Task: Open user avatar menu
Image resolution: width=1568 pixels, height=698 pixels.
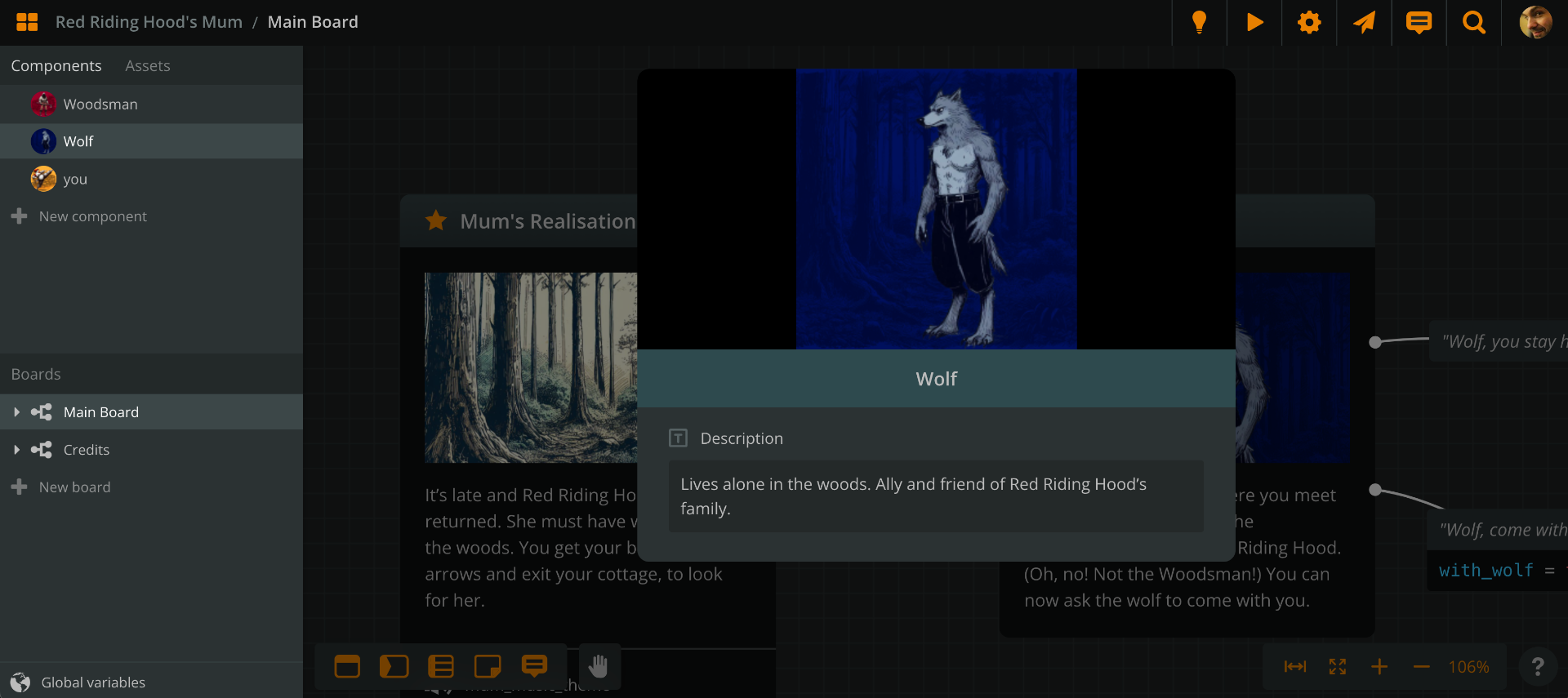Action: pyautogui.click(x=1535, y=22)
